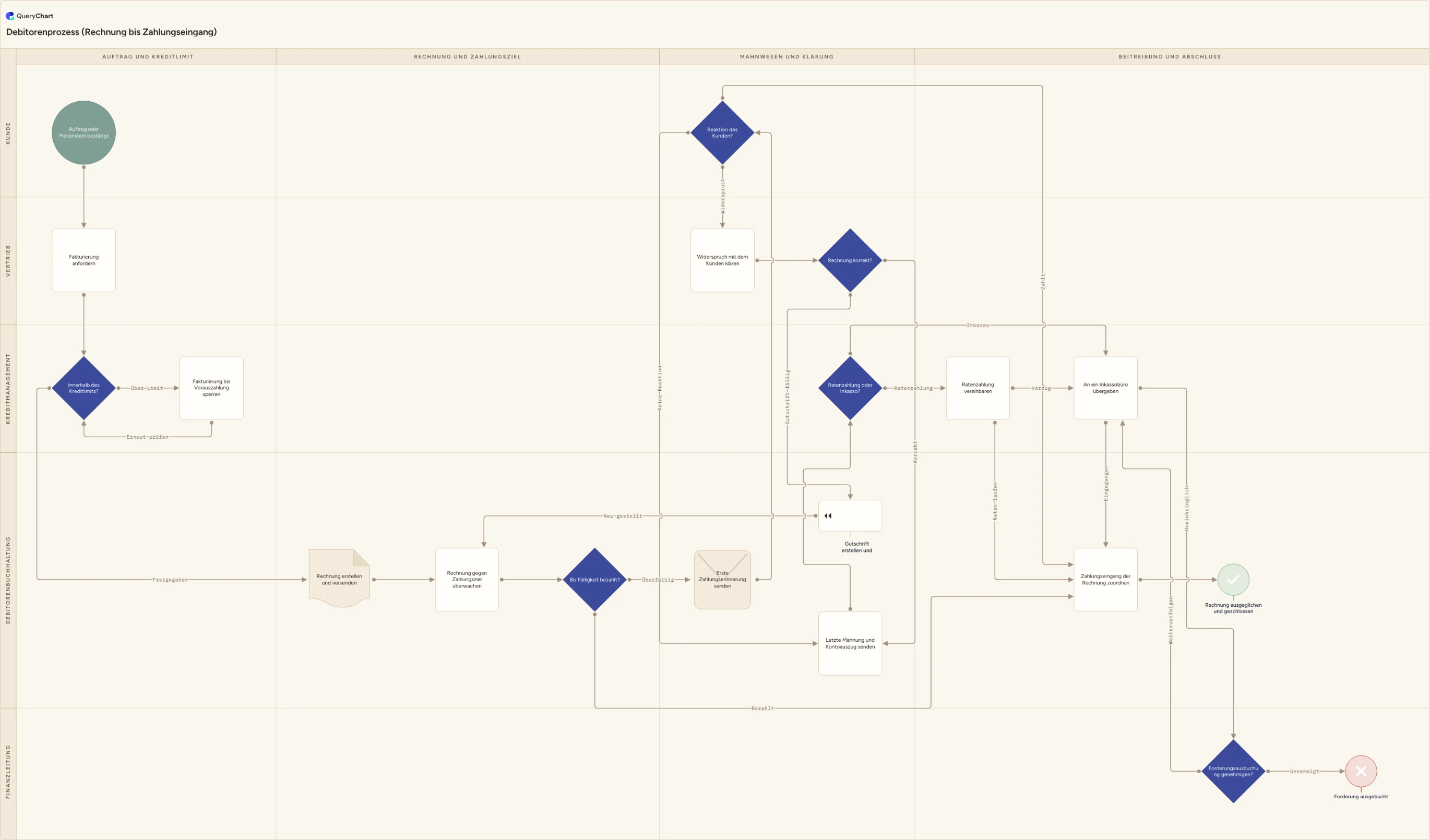The width and height of the screenshot is (1430, 840).
Task: Select 'Rechnung gegen Zahlungsziel überwachen' box
Action: 467,580
